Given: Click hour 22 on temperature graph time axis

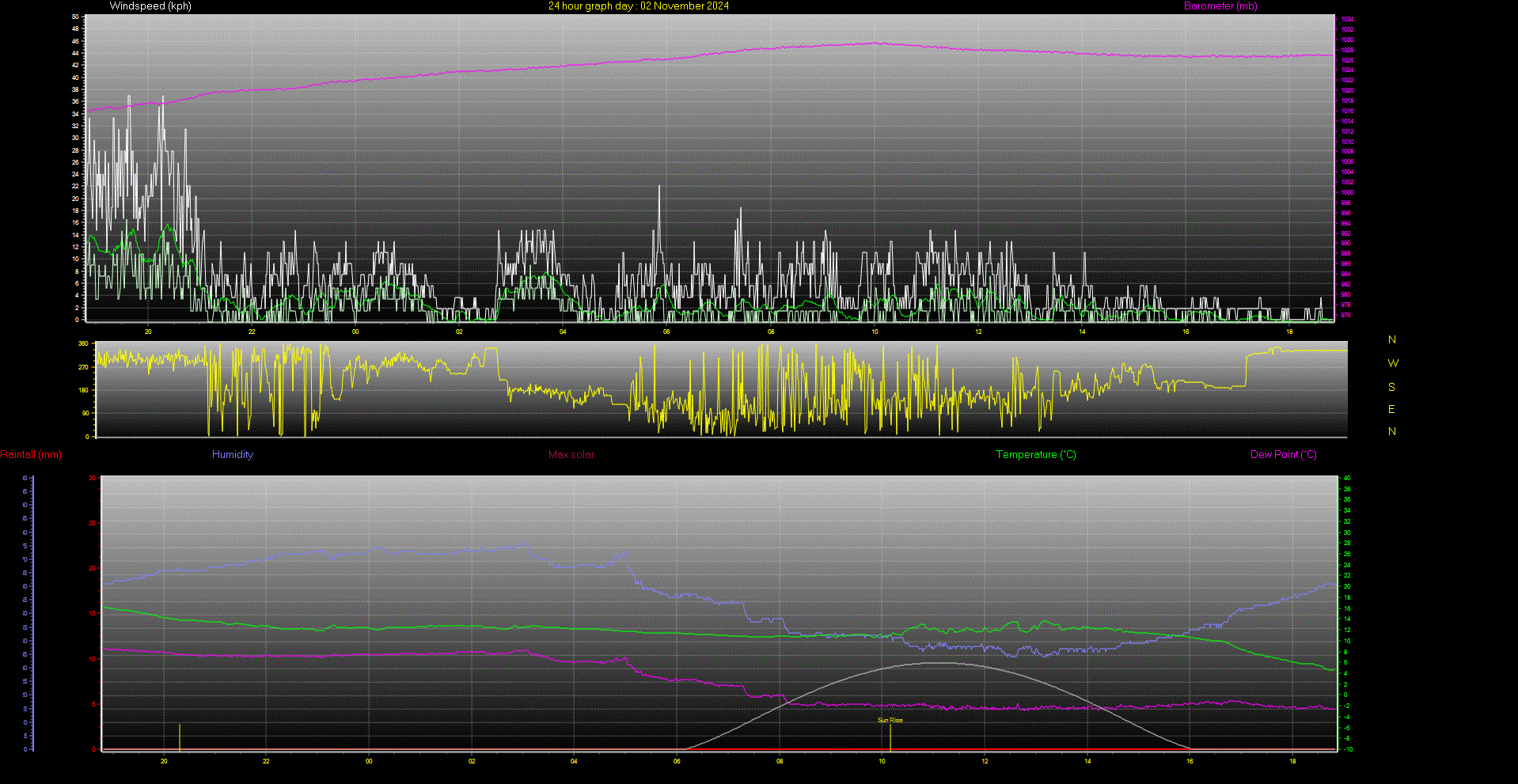Looking at the screenshot, I should coord(266,761).
